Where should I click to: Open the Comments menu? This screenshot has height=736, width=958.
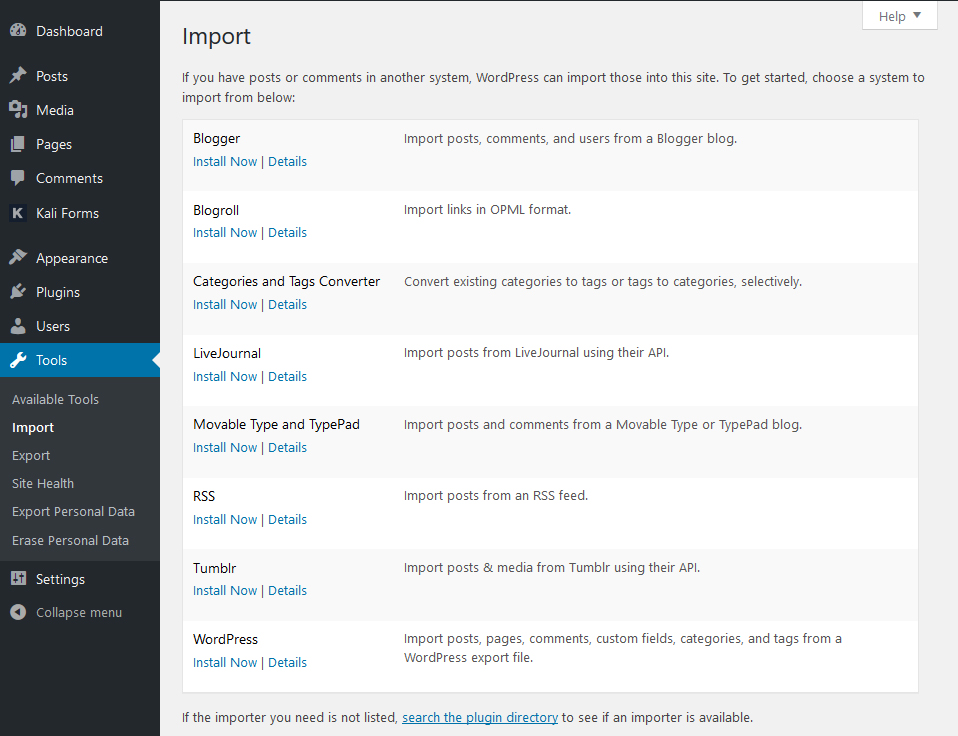pos(69,178)
